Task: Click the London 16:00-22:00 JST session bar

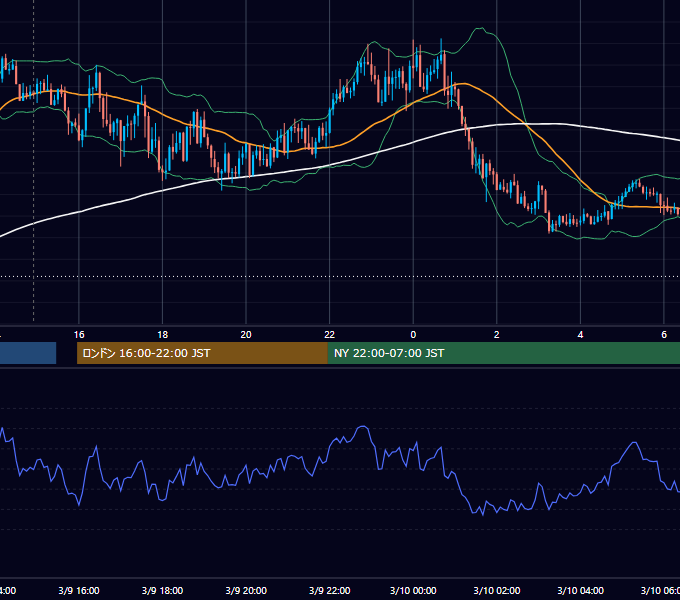Action: (x=202, y=353)
